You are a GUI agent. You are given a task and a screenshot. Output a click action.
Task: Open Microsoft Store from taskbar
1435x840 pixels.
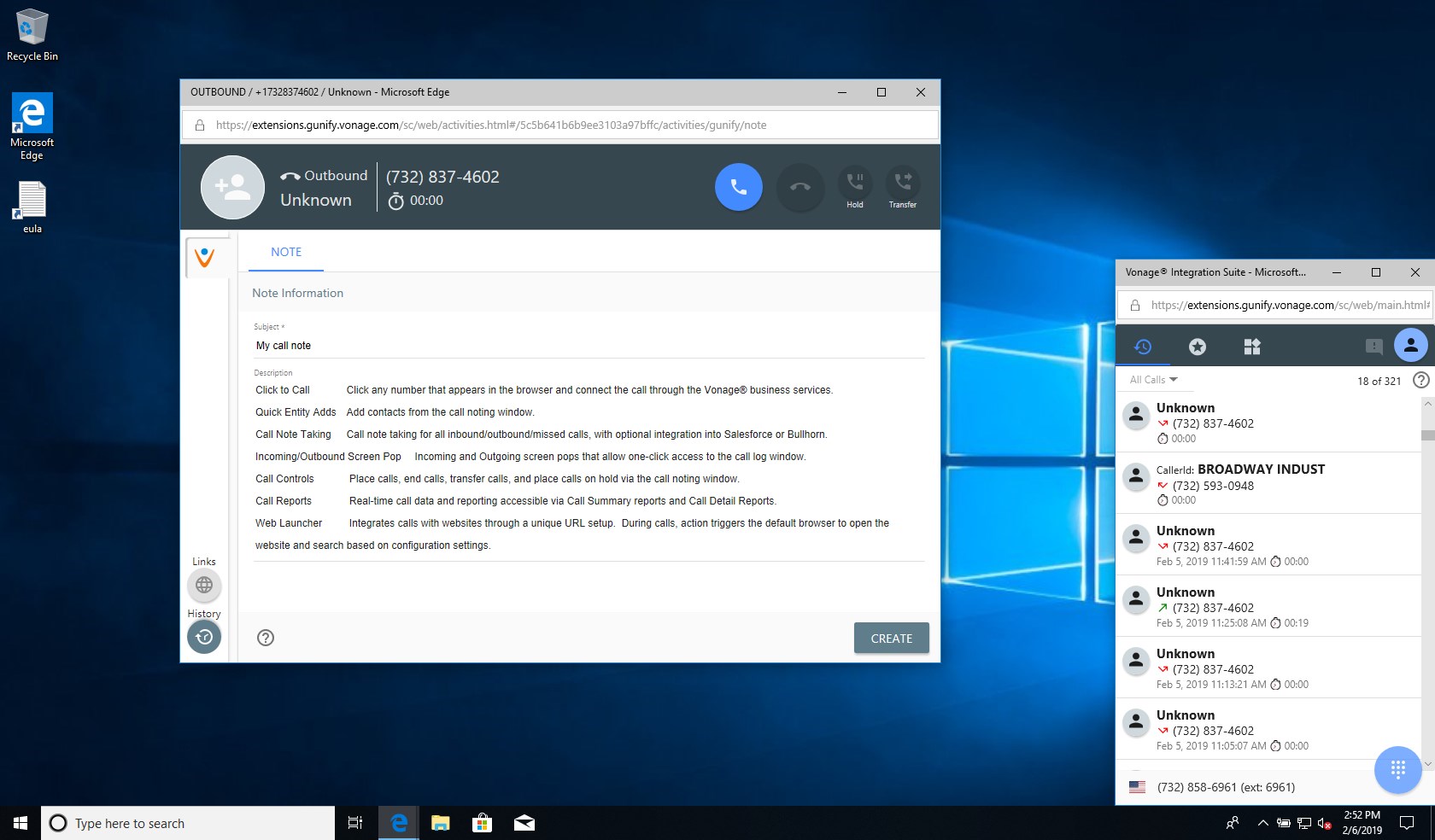pyautogui.click(x=483, y=823)
